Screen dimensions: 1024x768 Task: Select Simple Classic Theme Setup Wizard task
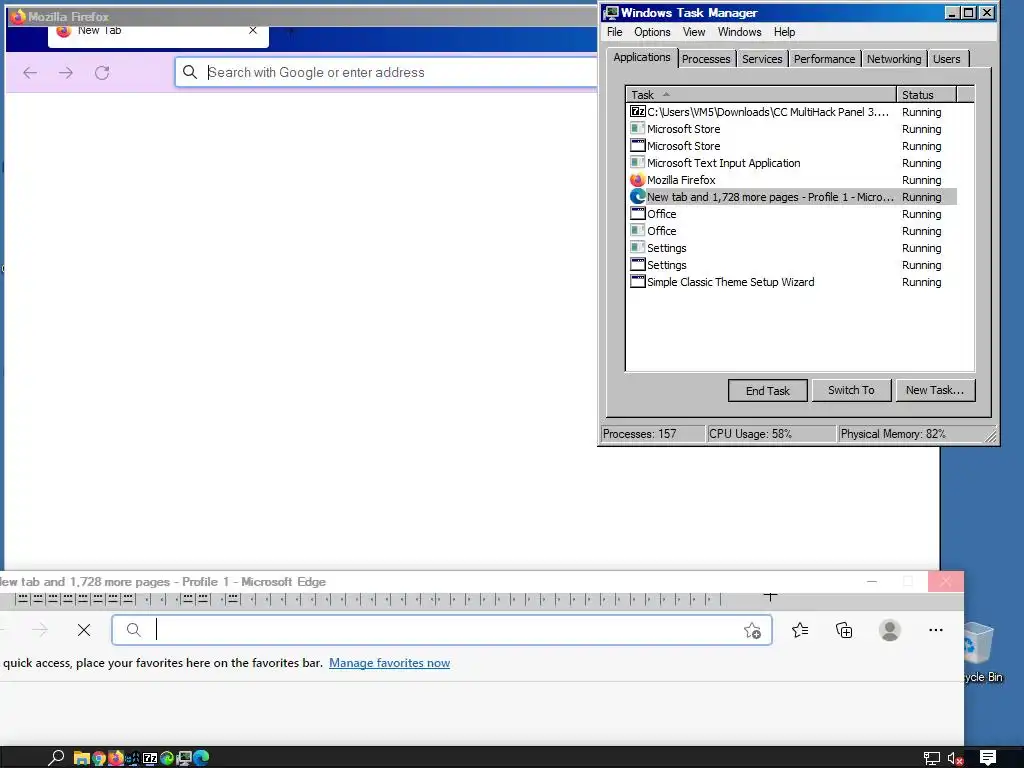pyautogui.click(x=792, y=282)
